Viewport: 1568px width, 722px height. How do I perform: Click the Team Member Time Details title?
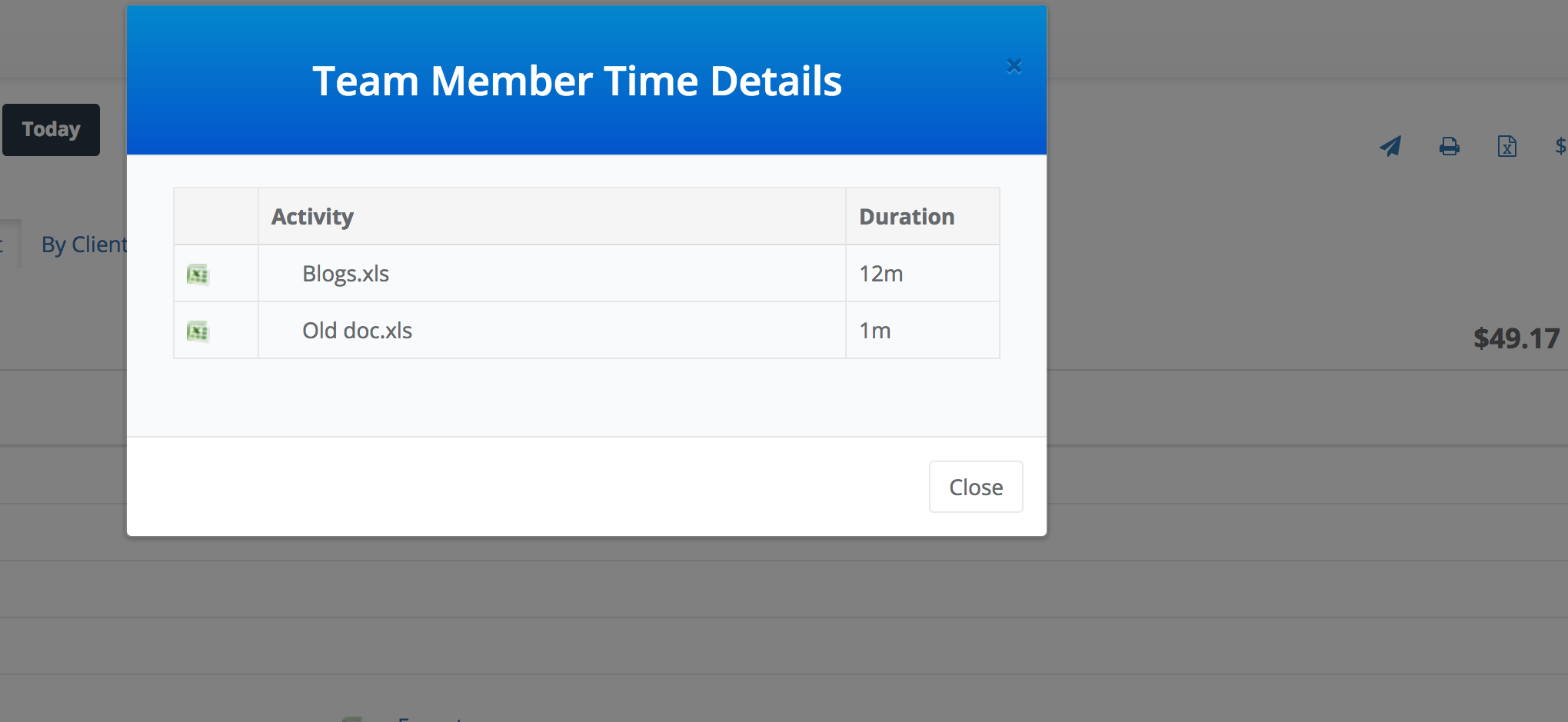pyautogui.click(x=577, y=81)
